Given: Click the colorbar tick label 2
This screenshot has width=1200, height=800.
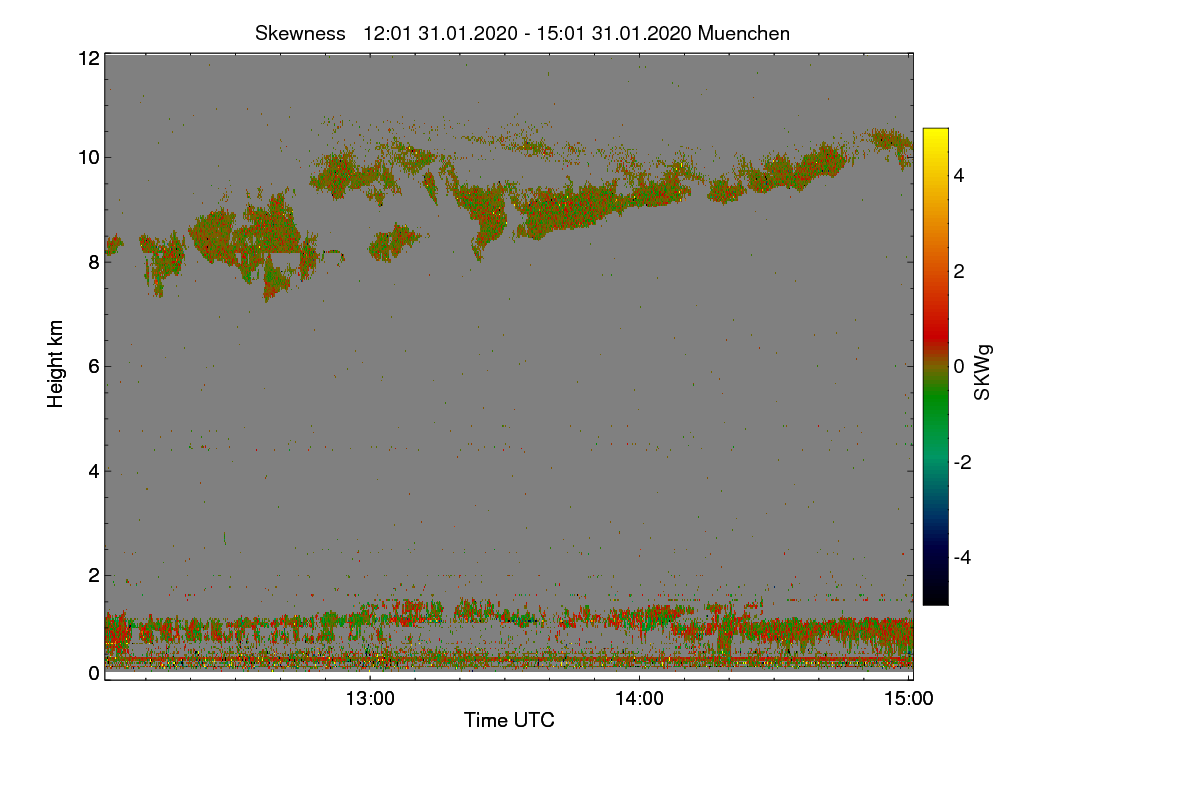Looking at the screenshot, I should tap(958, 271).
